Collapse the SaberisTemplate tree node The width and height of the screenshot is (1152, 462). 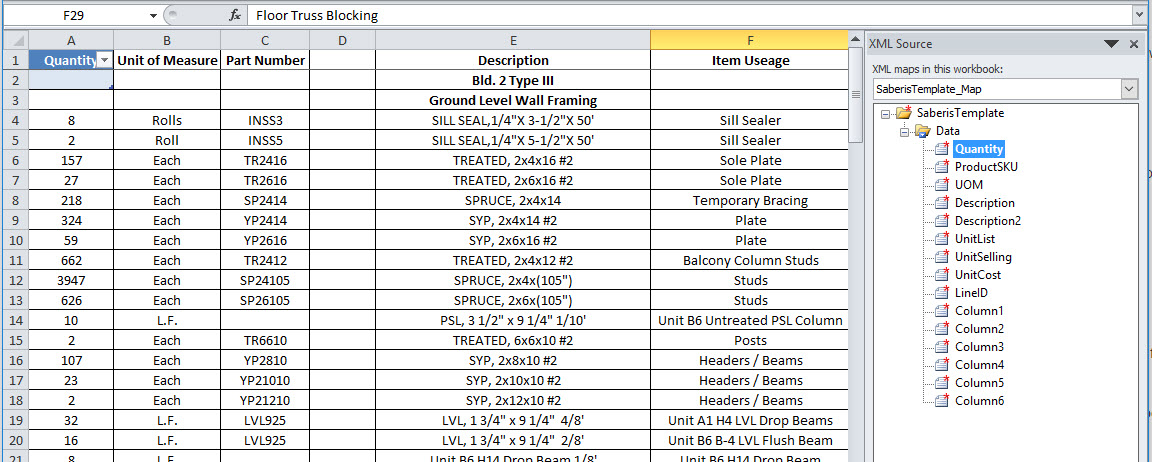[886, 113]
